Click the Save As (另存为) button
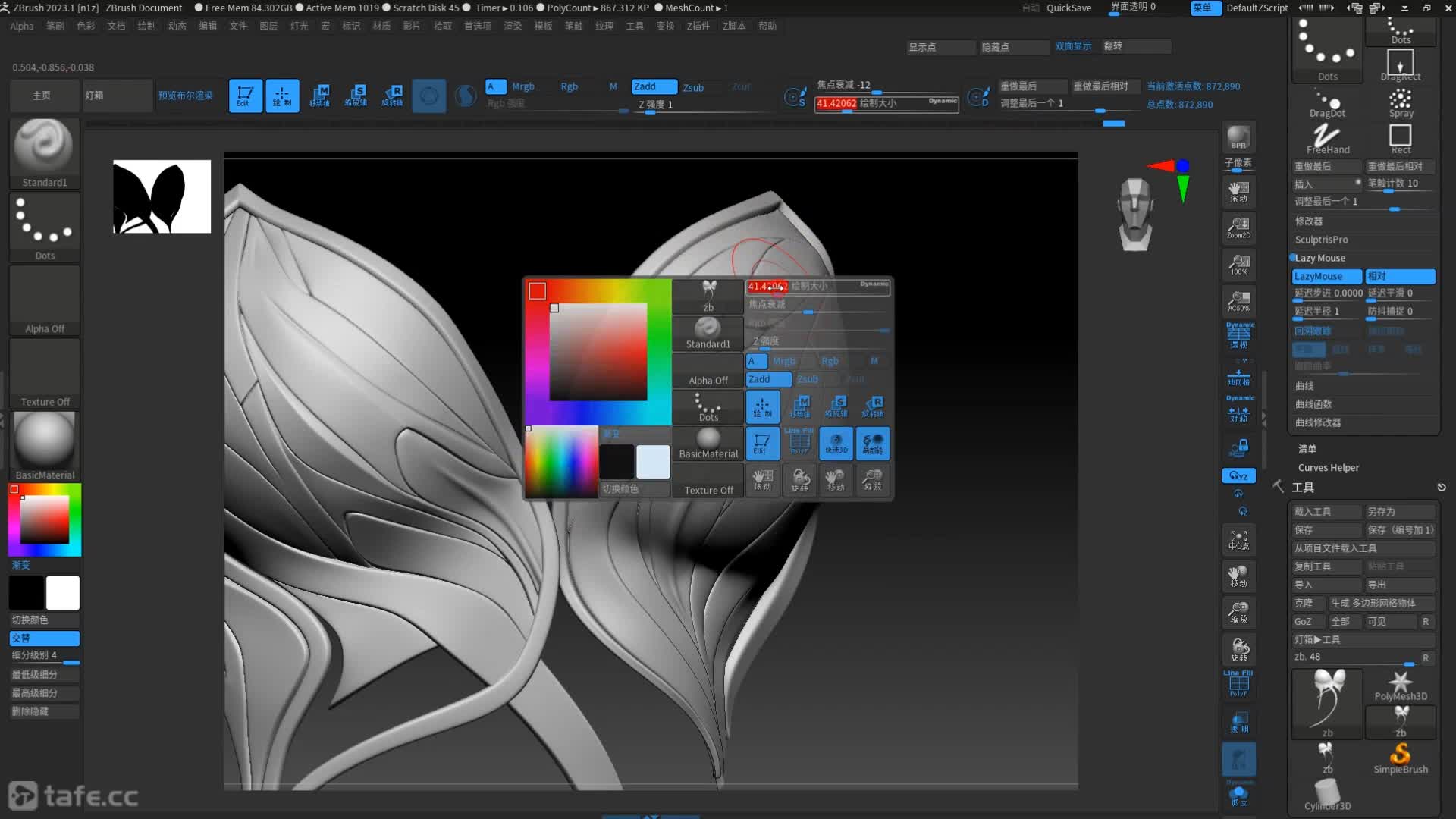1456x819 pixels. pos(1400,512)
